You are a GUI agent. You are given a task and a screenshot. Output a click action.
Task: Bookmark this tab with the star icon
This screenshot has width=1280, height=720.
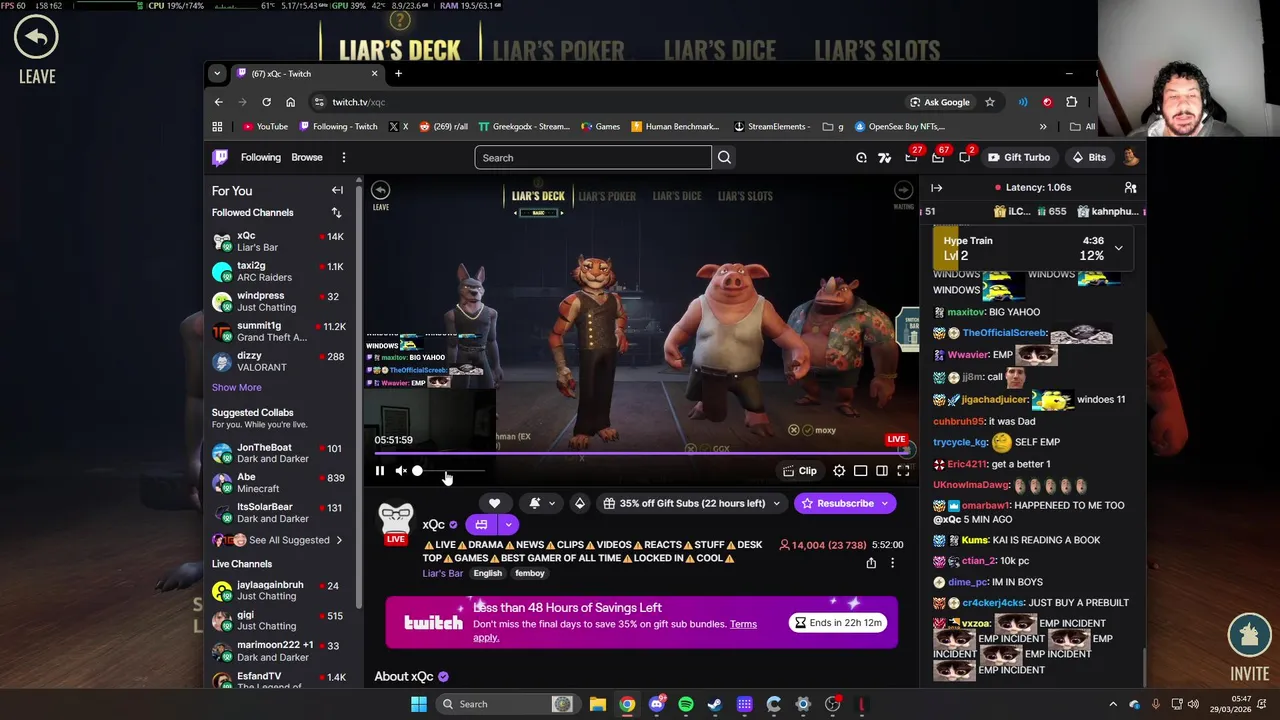point(990,102)
